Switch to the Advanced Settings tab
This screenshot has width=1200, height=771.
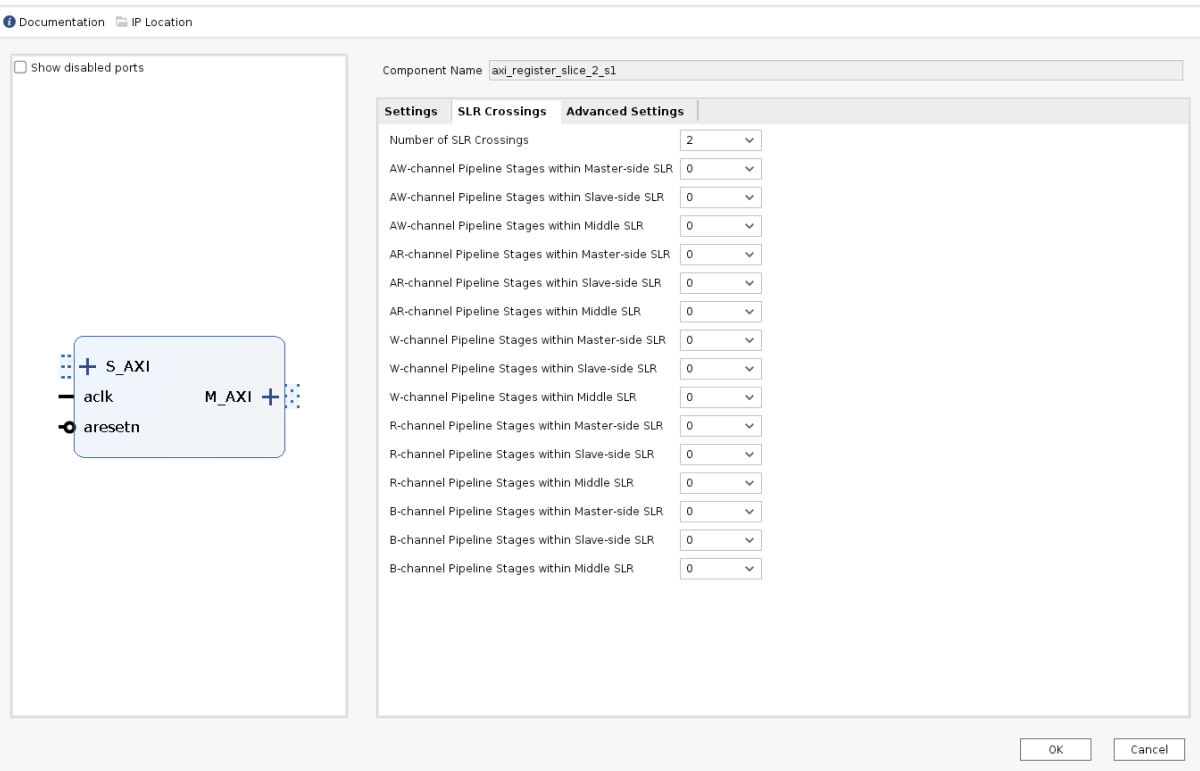624,111
